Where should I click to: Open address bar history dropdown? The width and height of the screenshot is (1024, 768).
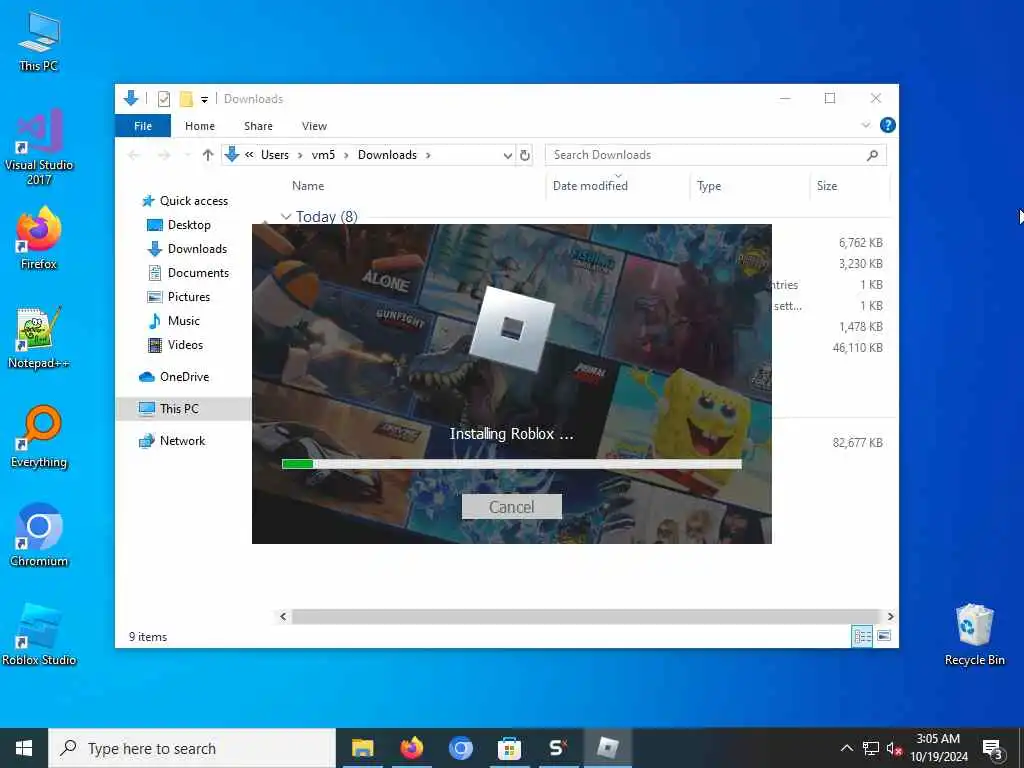point(507,155)
